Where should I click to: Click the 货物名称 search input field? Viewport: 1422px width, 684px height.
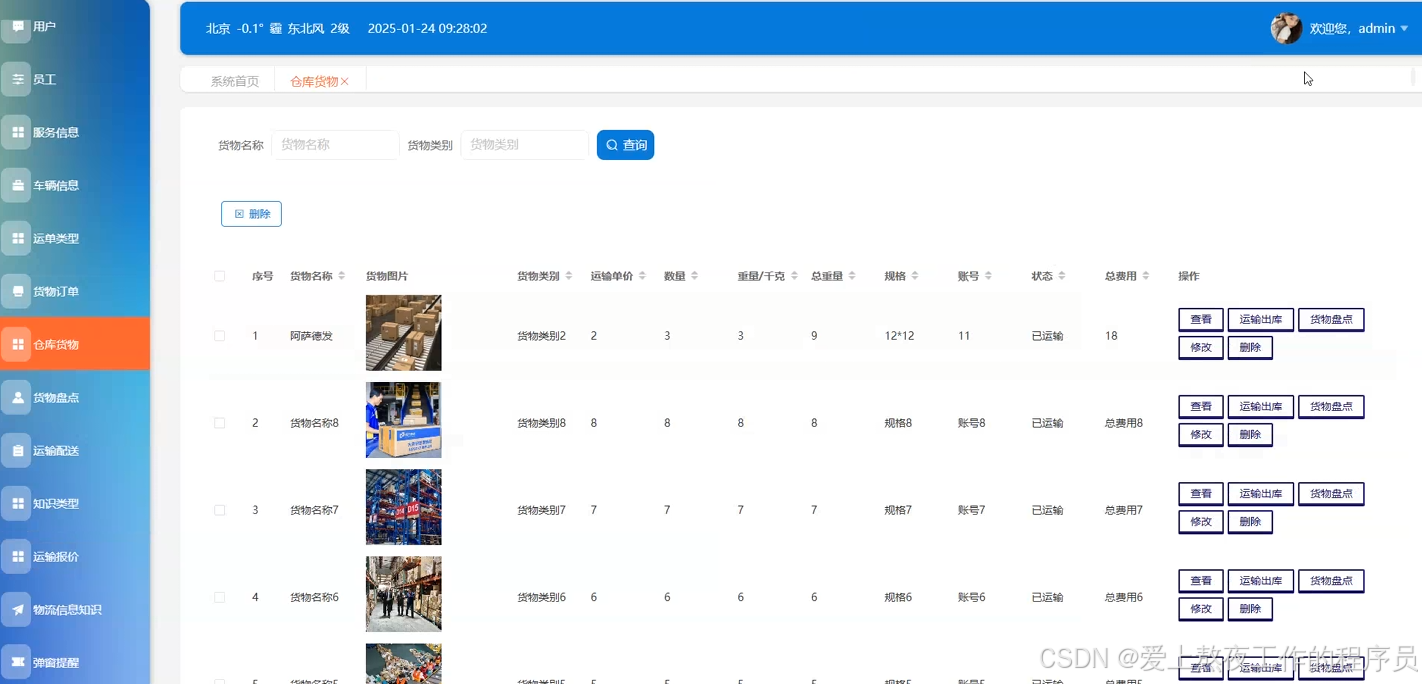[x=335, y=145]
